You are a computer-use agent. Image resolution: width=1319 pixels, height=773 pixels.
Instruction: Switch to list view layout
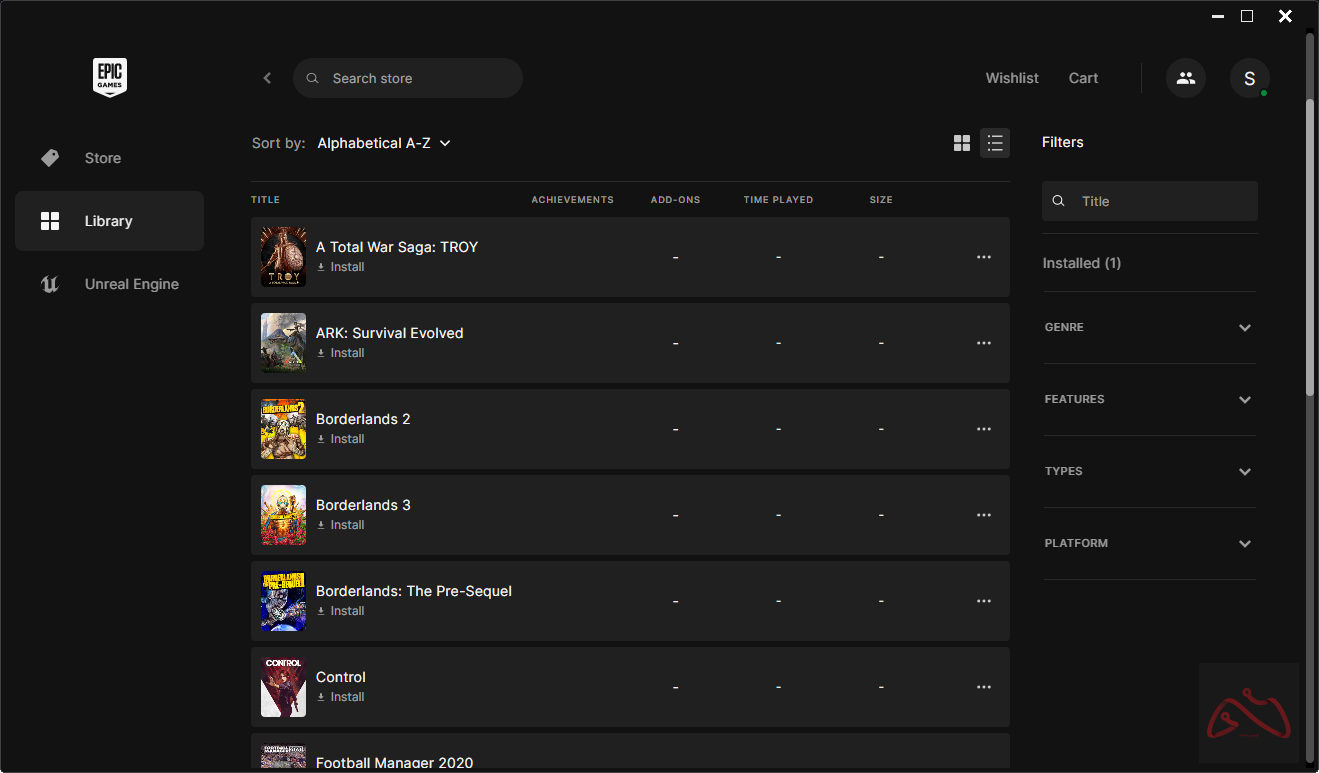tap(995, 143)
